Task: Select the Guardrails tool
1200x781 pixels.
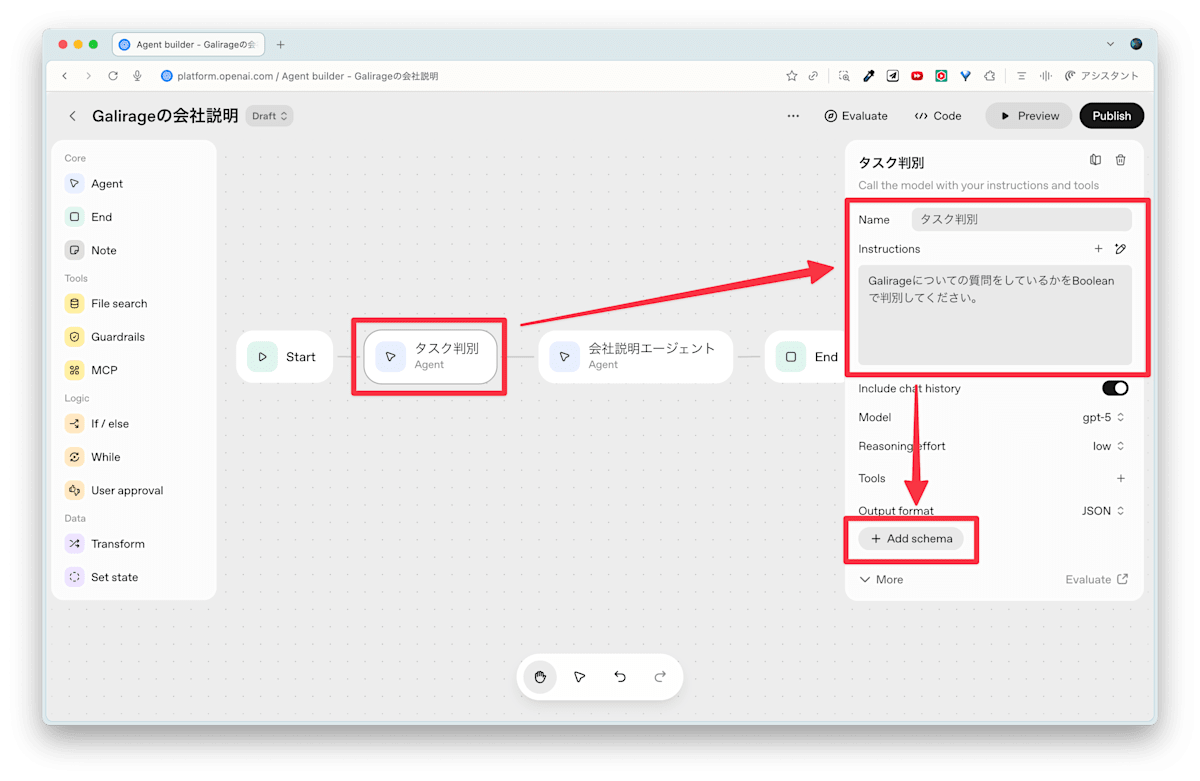Action: tap(105, 337)
